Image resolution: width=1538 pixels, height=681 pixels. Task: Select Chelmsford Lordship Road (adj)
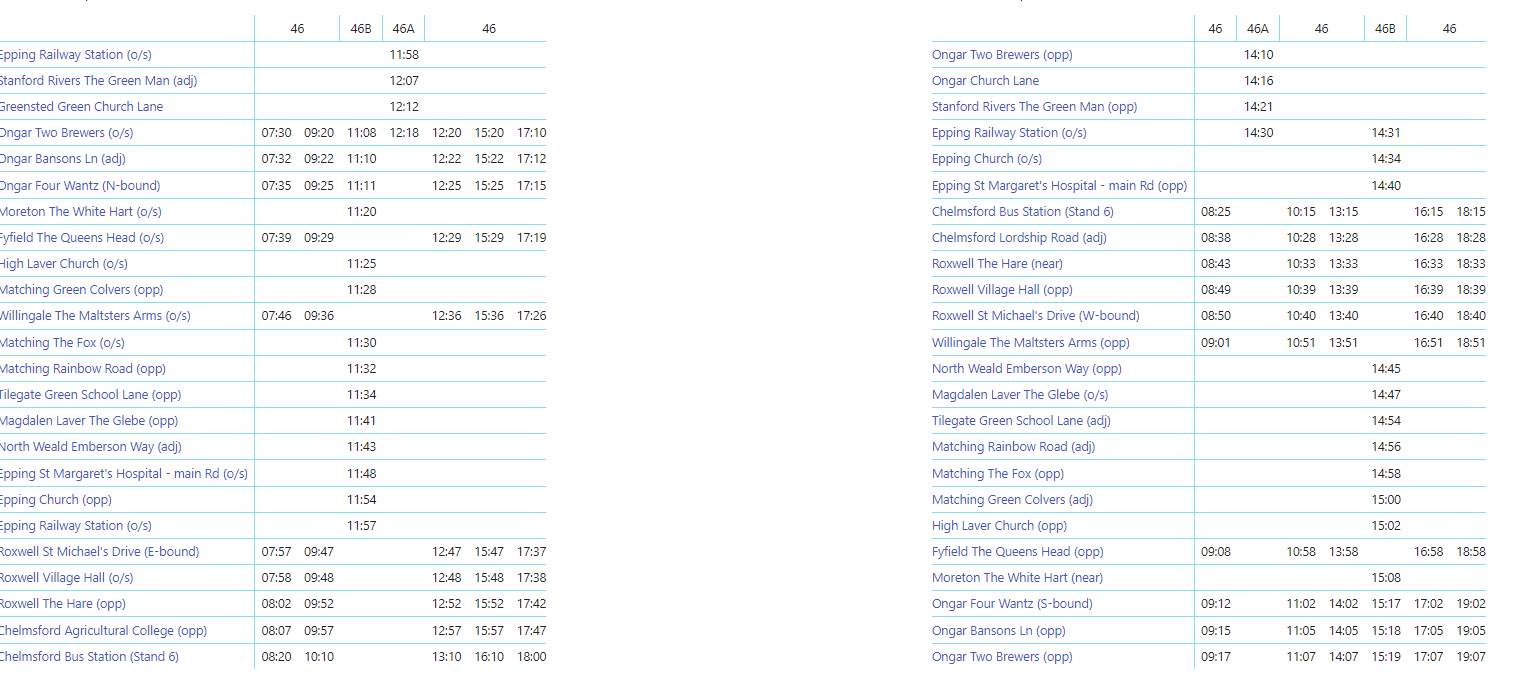1019,238
